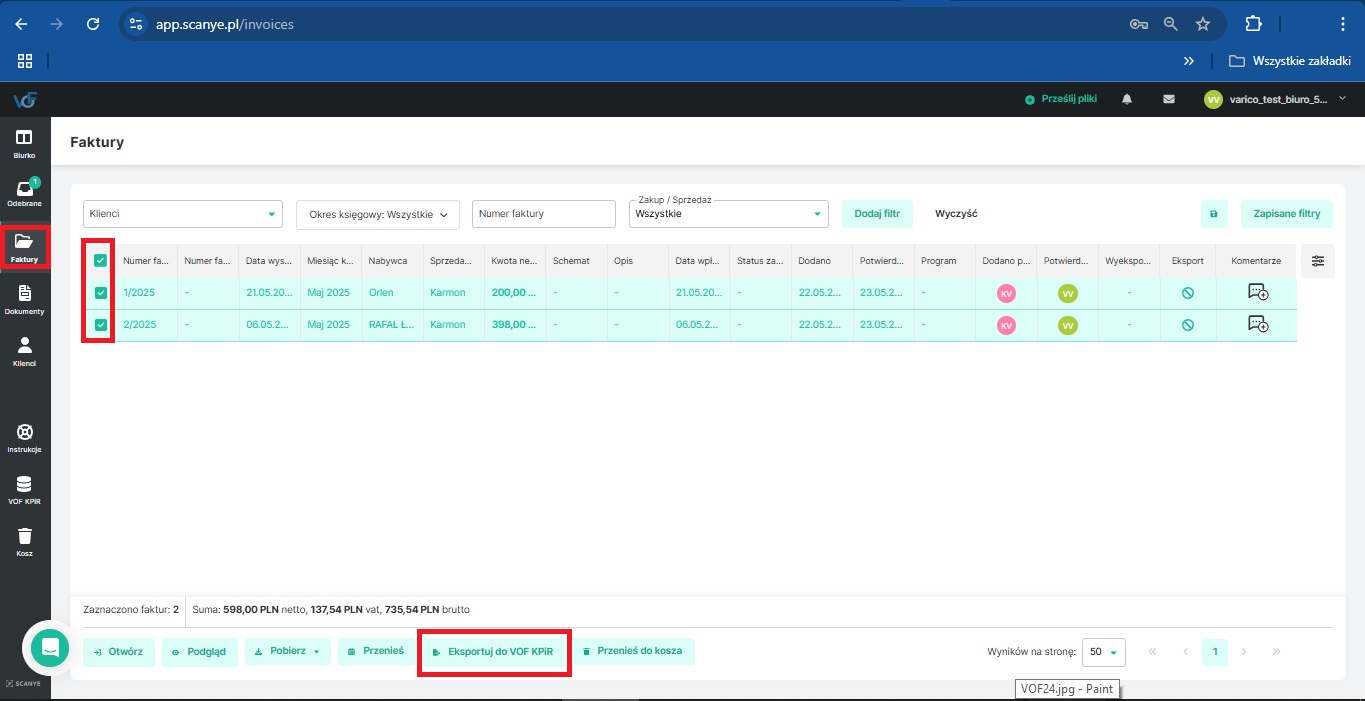
Task: Click the save filter disk icon
Action: click(x=1214, y=214)
